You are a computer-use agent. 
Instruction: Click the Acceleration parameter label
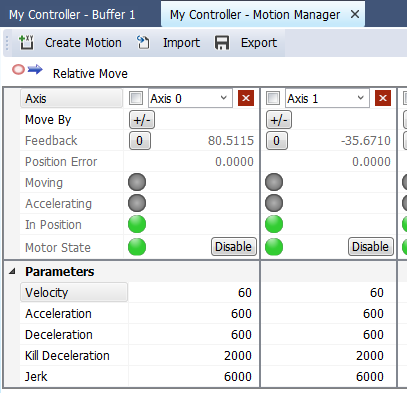coord(58,314)
